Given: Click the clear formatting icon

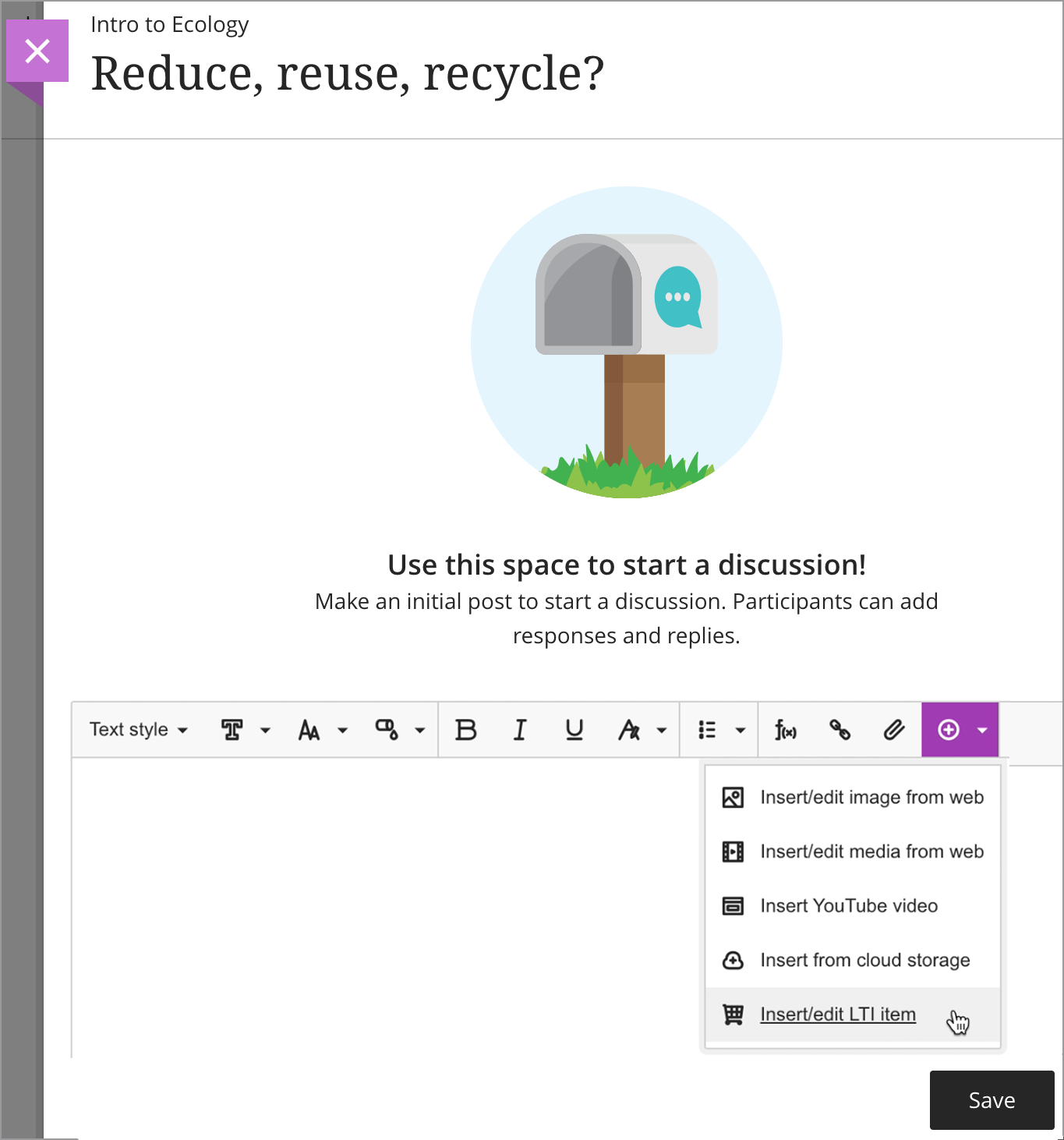Looking at the screenshot, I should [x=629, y=730].
